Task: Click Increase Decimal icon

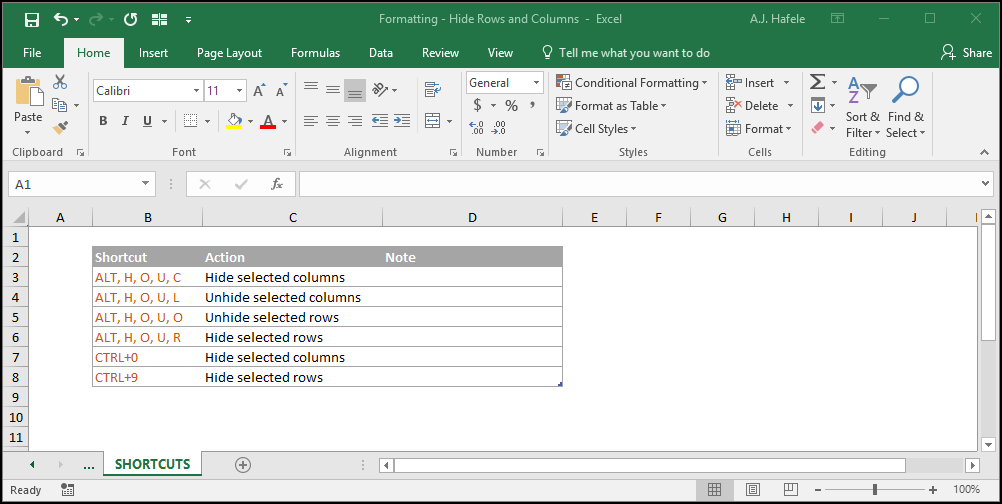Action: coord(476,128)
